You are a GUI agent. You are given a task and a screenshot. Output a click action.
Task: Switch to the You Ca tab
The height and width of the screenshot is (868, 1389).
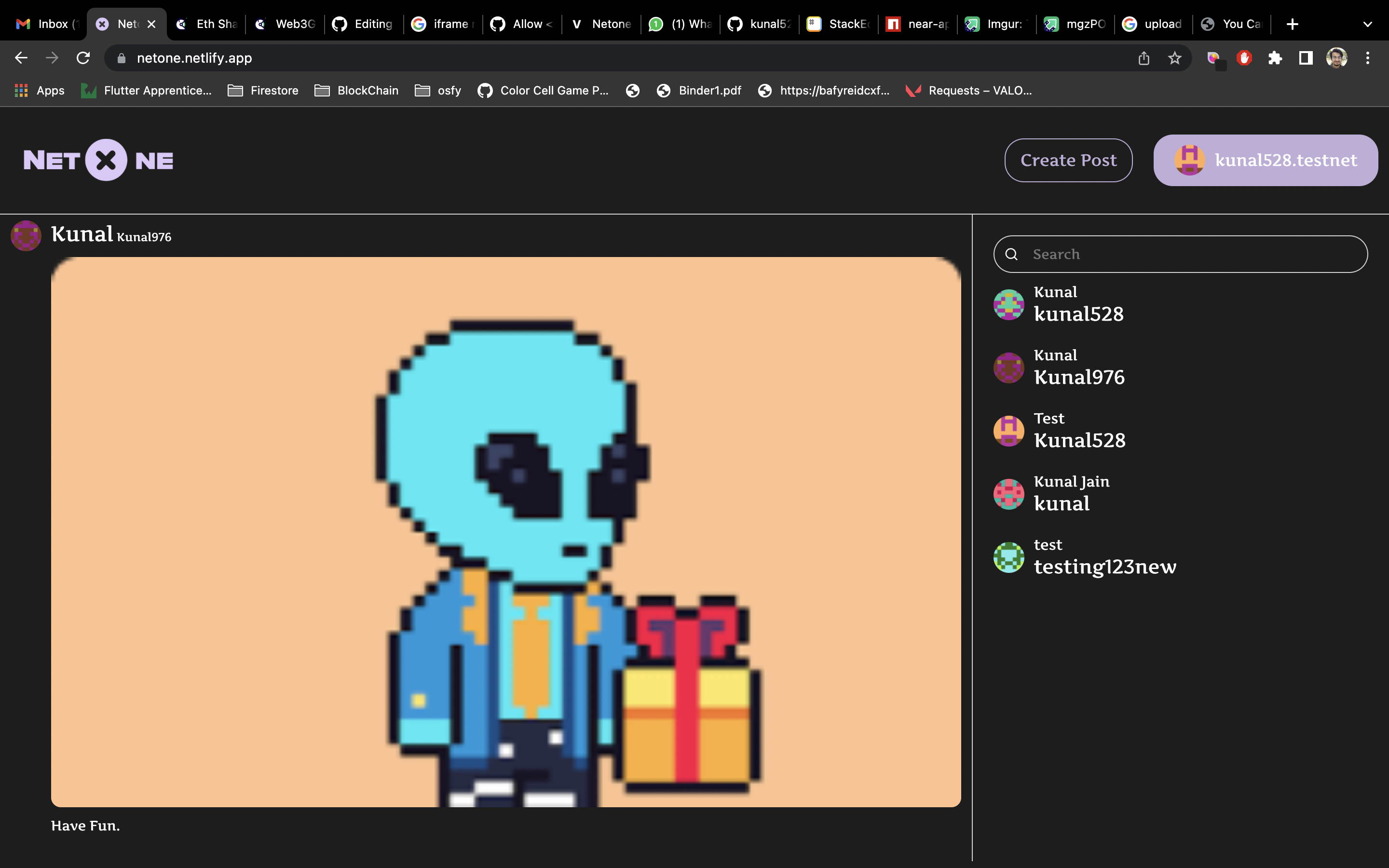(1233, 24)
